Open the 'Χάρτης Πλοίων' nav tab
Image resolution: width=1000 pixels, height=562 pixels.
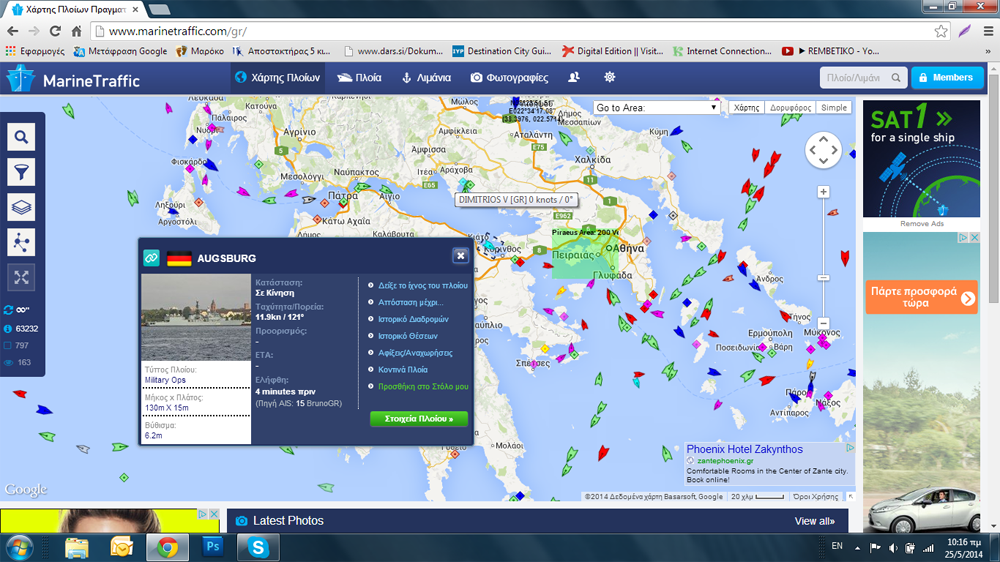point(277,77)
